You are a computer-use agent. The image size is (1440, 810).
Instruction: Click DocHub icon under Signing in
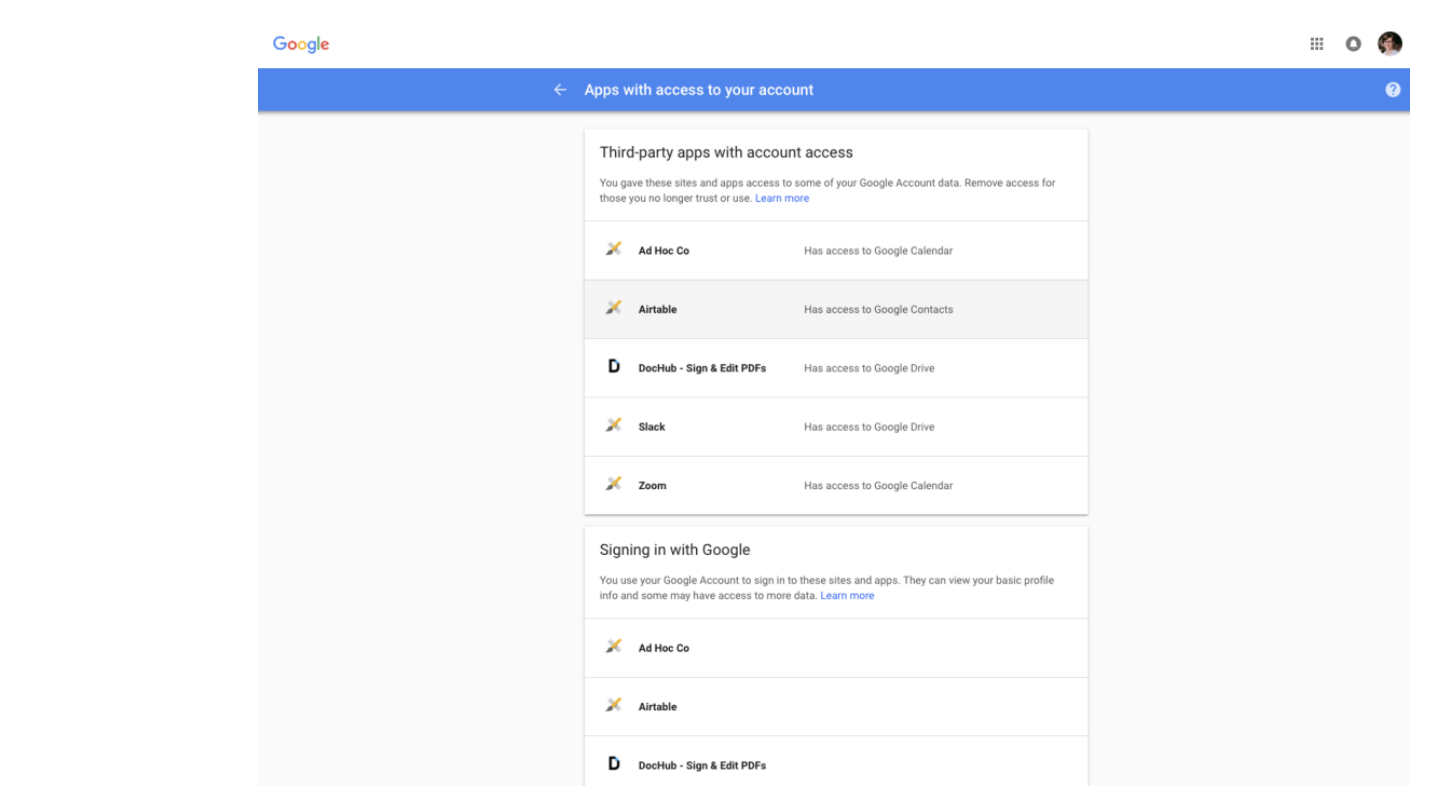tap(614, 764)
